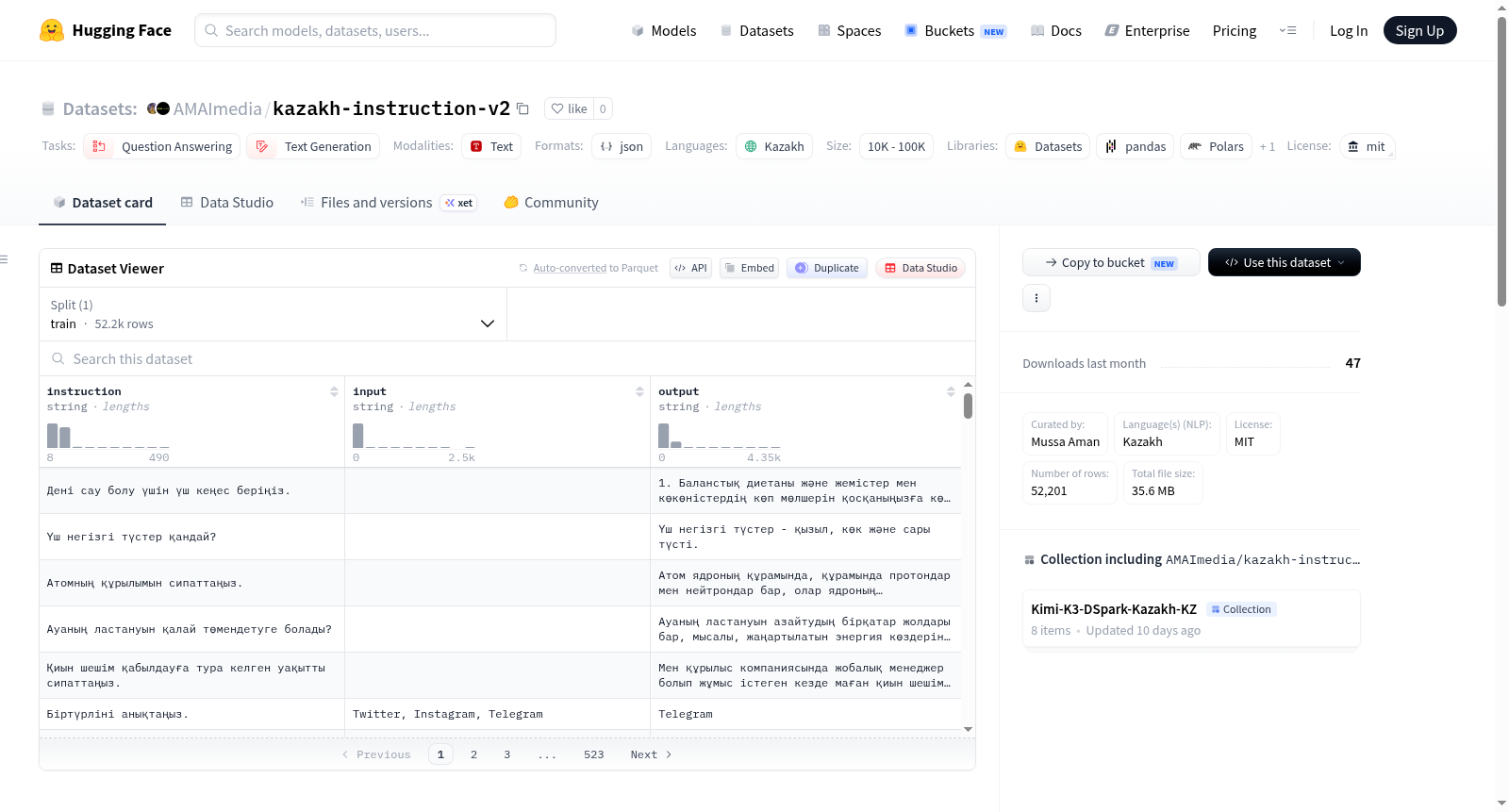1509x812 pixels.
Task: Select the Polars library tag
Action: [x=1216, y=146]
